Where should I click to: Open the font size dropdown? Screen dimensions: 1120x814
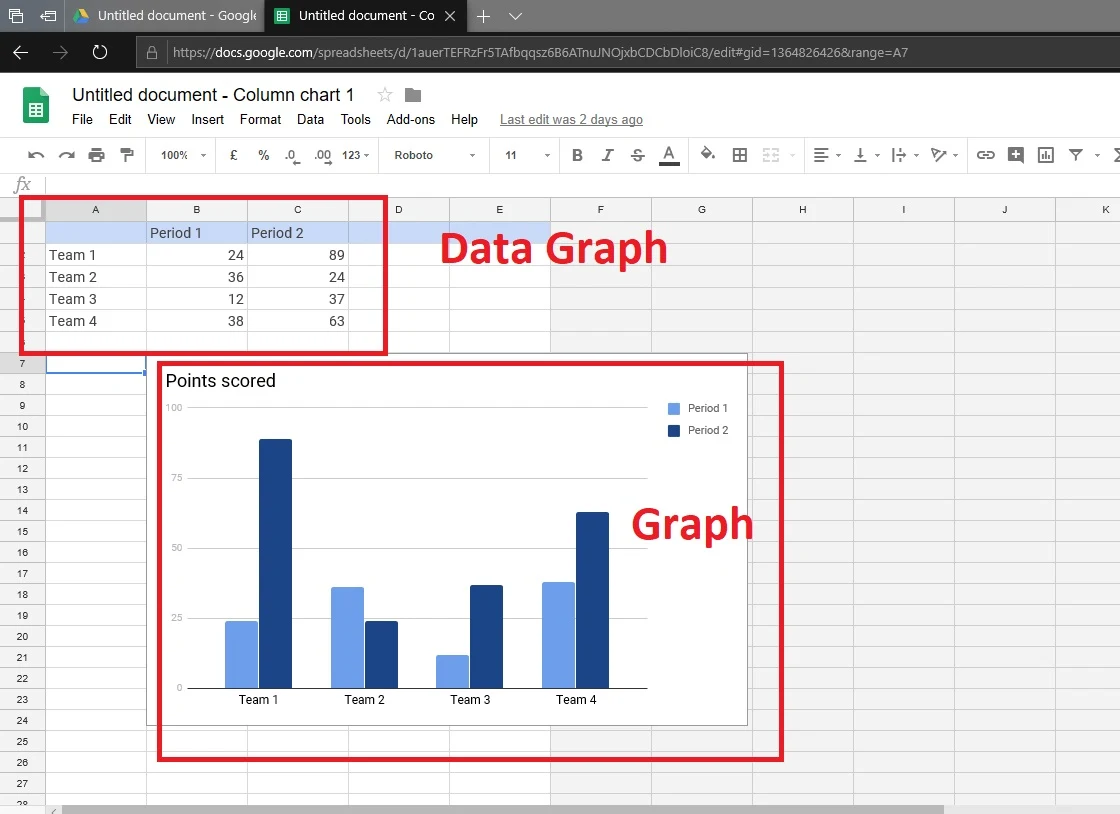click(546, 155)
